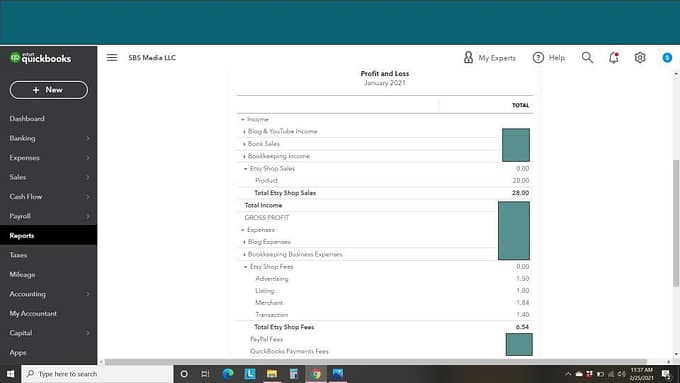Click the Merchant amount 1.84
680x383 pixels.
tap(523, 302)
